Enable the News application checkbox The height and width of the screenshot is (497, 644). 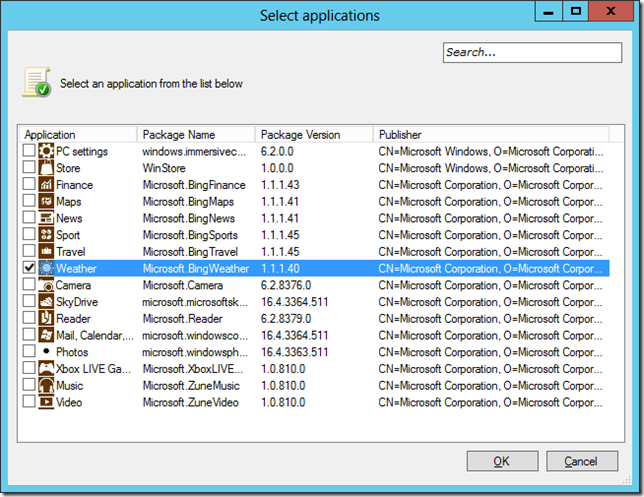point(29,218)
